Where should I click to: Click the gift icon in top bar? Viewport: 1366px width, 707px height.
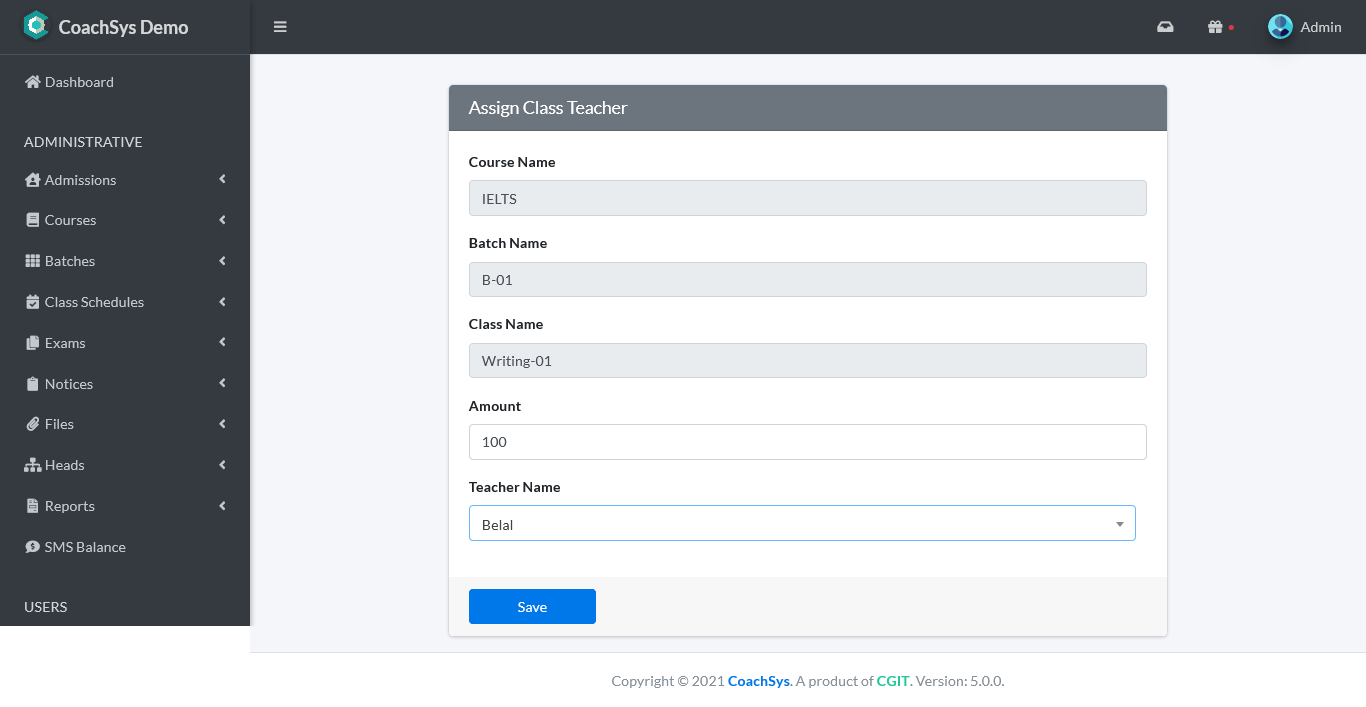pos(1215,27)
